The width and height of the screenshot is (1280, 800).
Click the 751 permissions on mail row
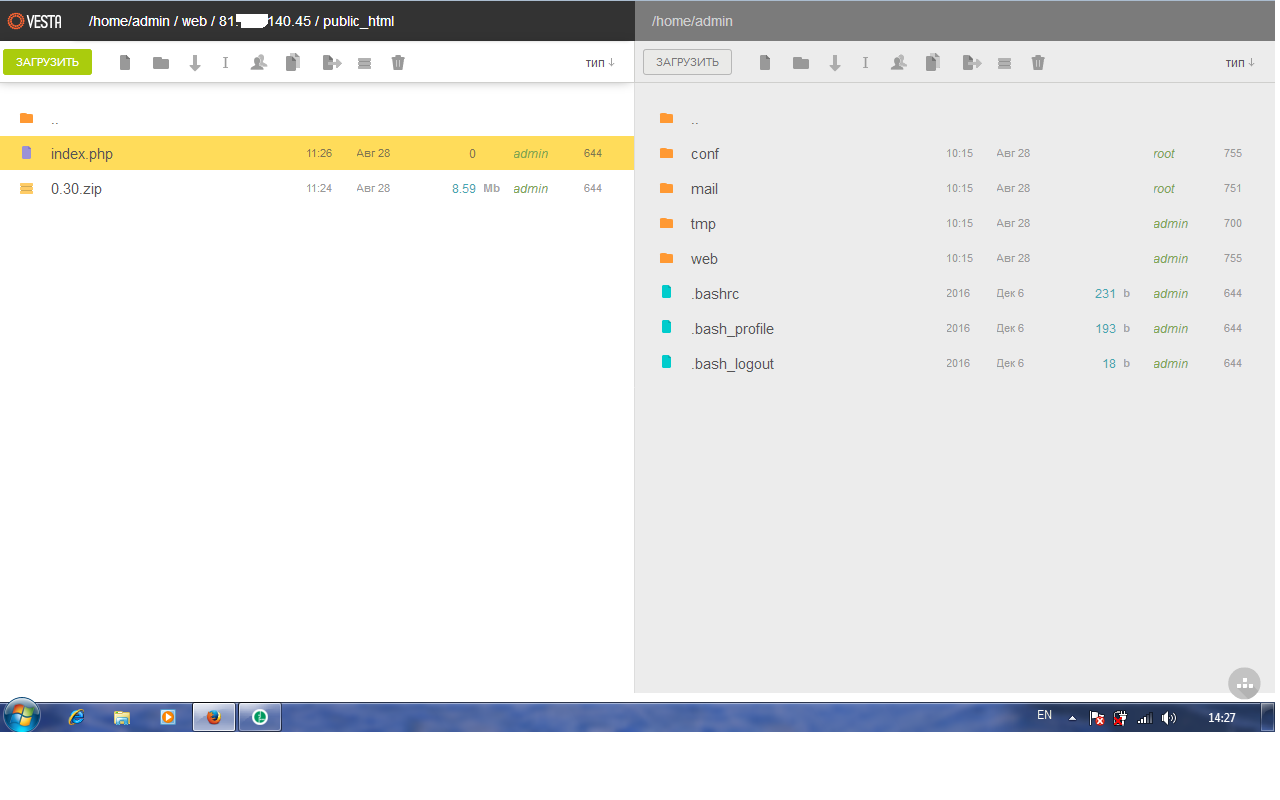tap(1232, 188)
